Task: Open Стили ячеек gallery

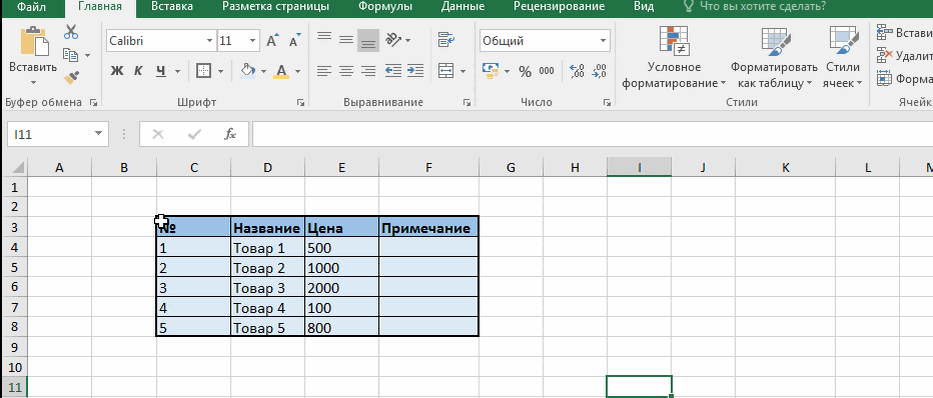Action: pyautogui.click(x=843, y=57)
